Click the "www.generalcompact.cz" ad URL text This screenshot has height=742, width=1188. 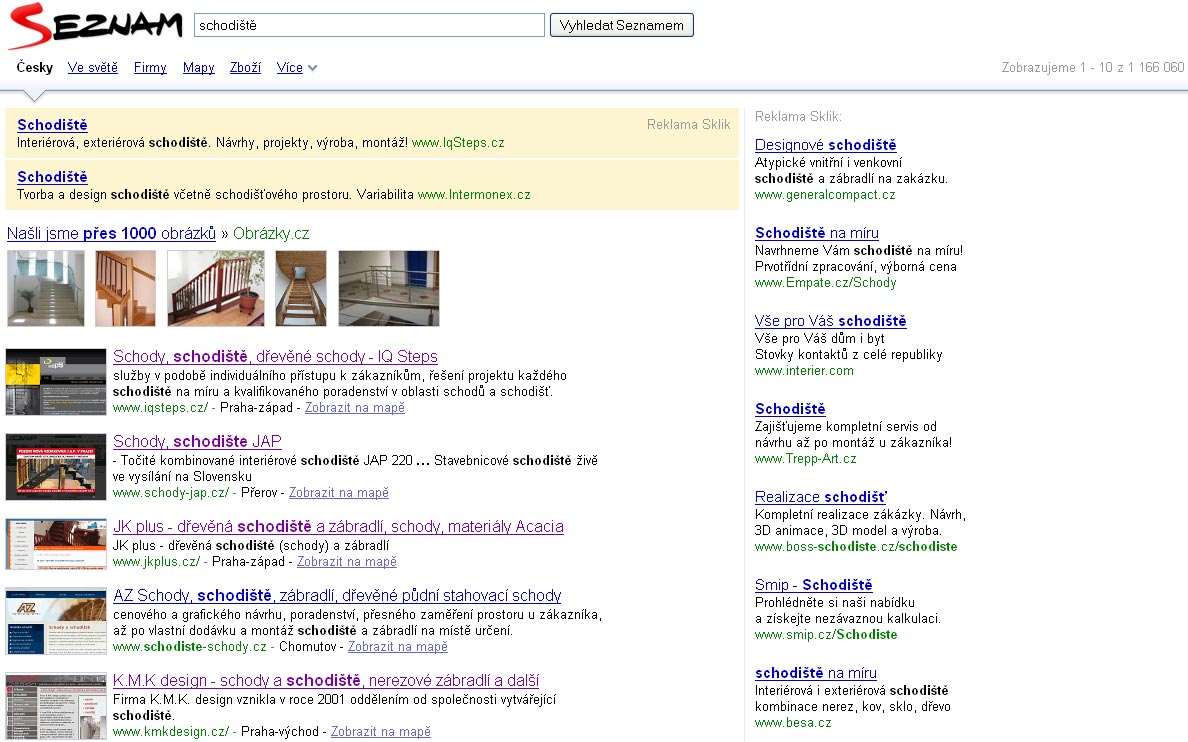(x=825, y=195)
